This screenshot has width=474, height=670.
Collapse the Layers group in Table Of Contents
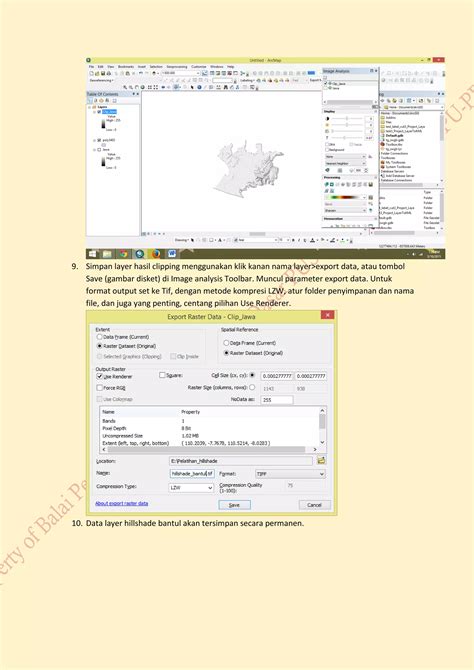click(89, 107)
